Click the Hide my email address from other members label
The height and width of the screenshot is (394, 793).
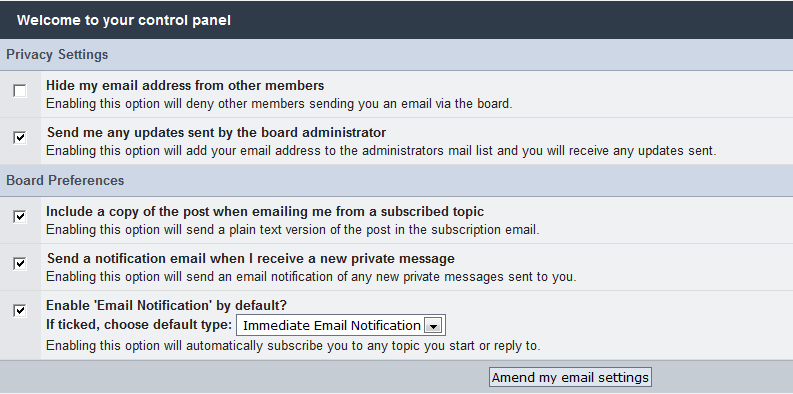(x=185, y=85)
